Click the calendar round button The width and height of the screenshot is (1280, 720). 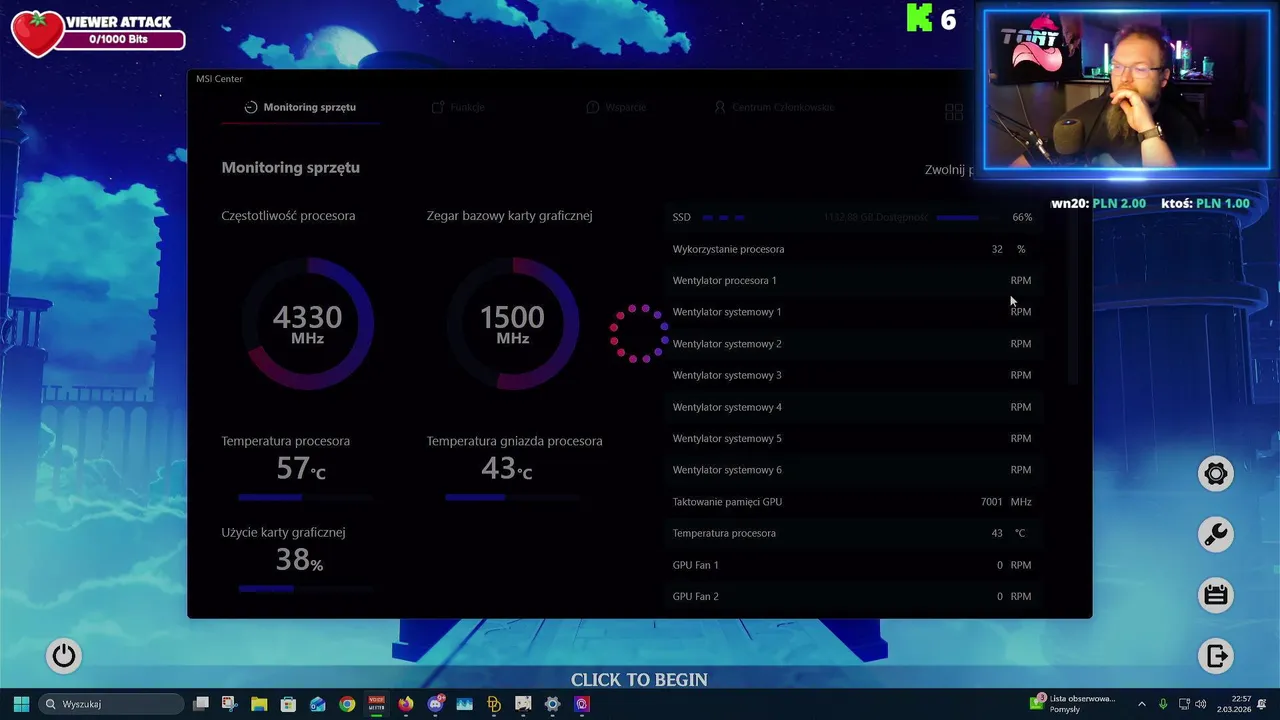[x=1216, y=595]
